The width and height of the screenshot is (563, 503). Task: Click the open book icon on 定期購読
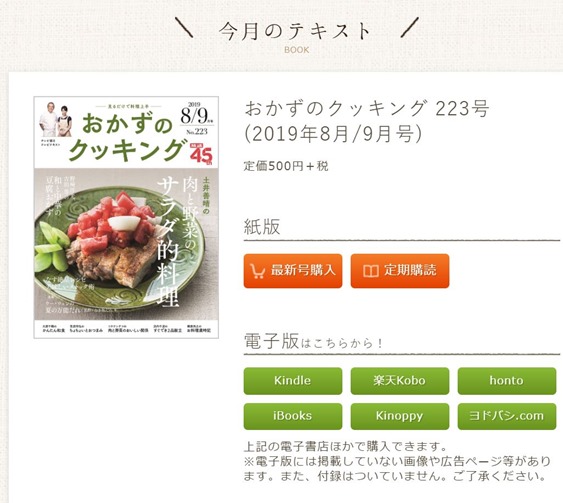click(371, 271)
